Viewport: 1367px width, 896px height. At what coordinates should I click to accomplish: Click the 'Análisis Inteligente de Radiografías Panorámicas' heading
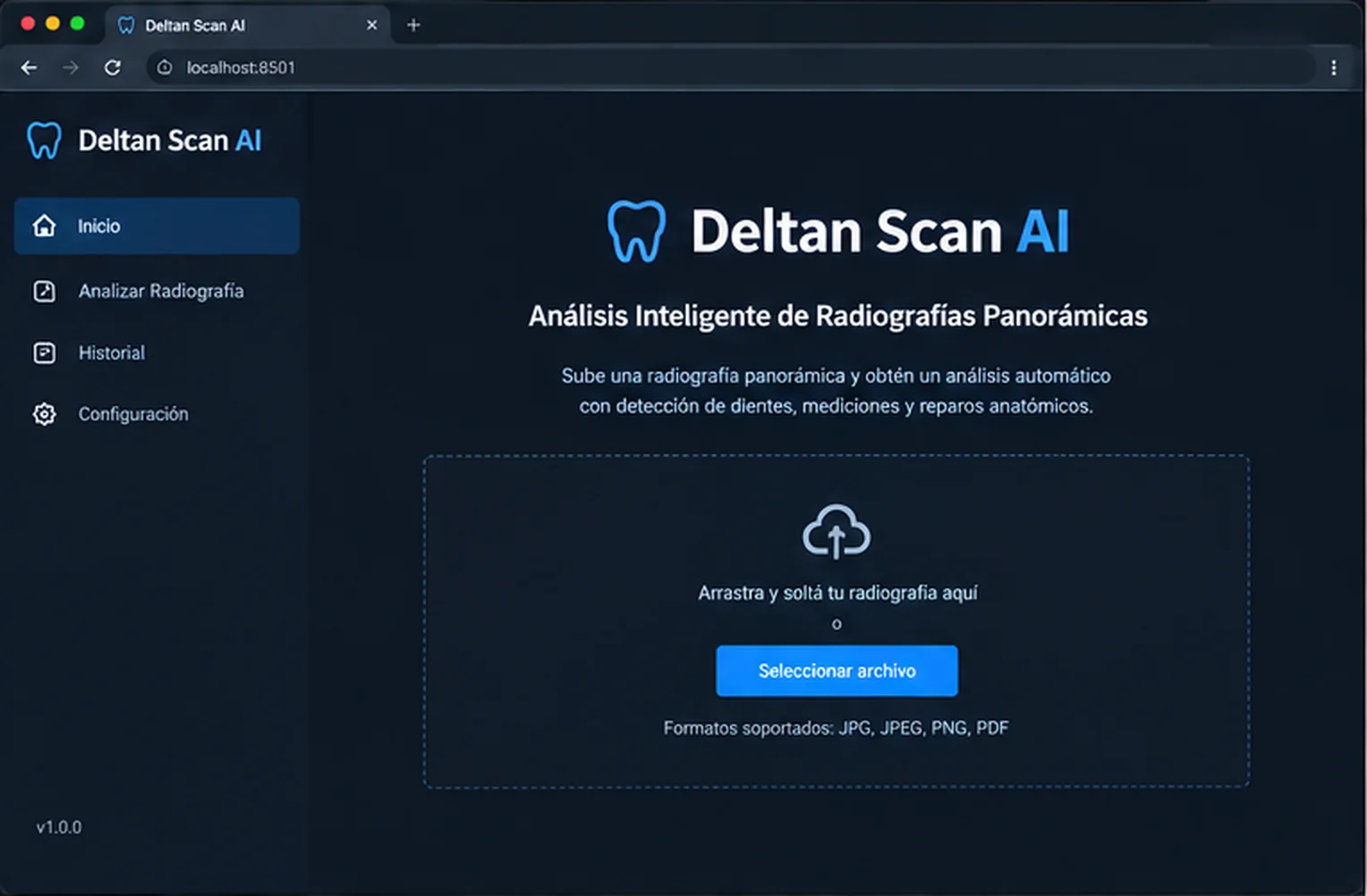click(x=837, y=316)
